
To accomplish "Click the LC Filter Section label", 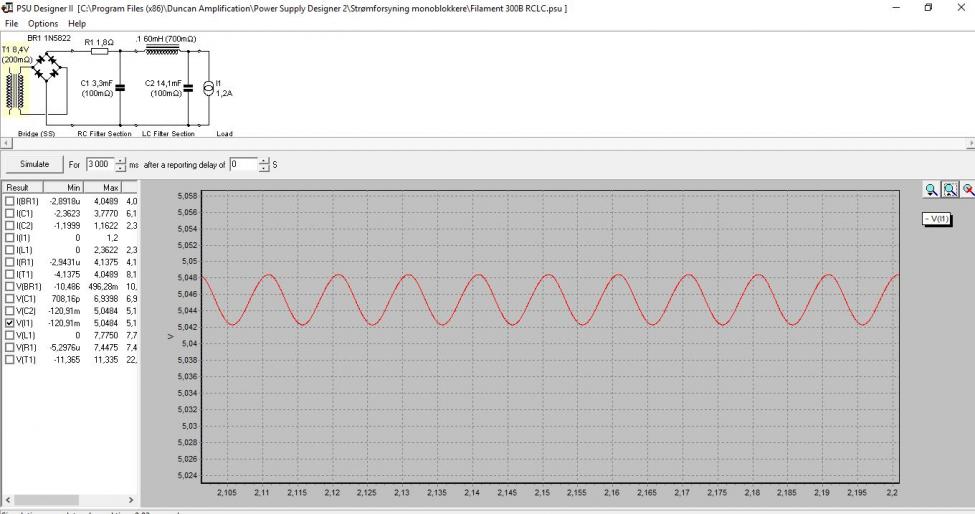I will coord(168,134).
